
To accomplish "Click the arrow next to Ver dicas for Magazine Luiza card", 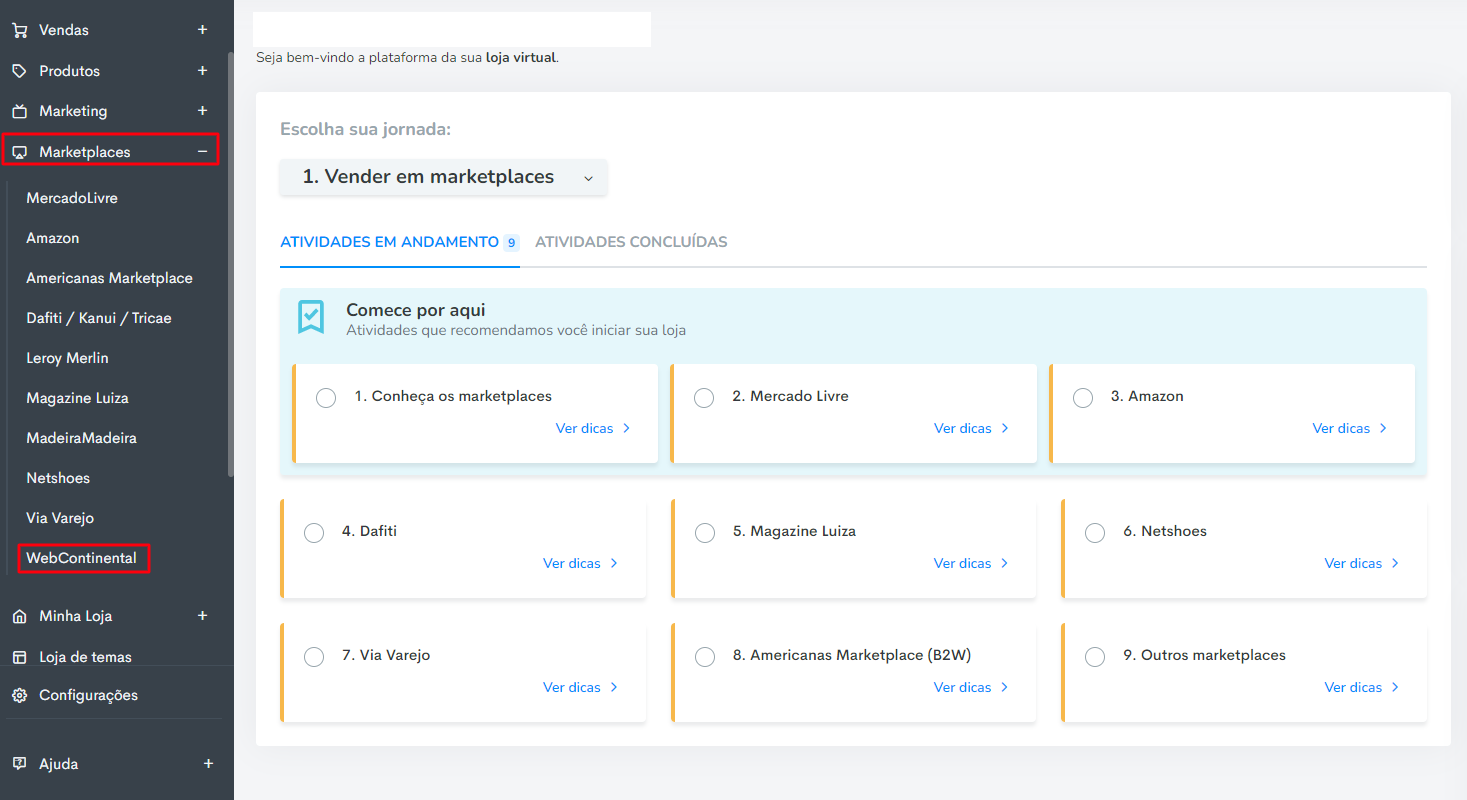I will [1005, 563].
